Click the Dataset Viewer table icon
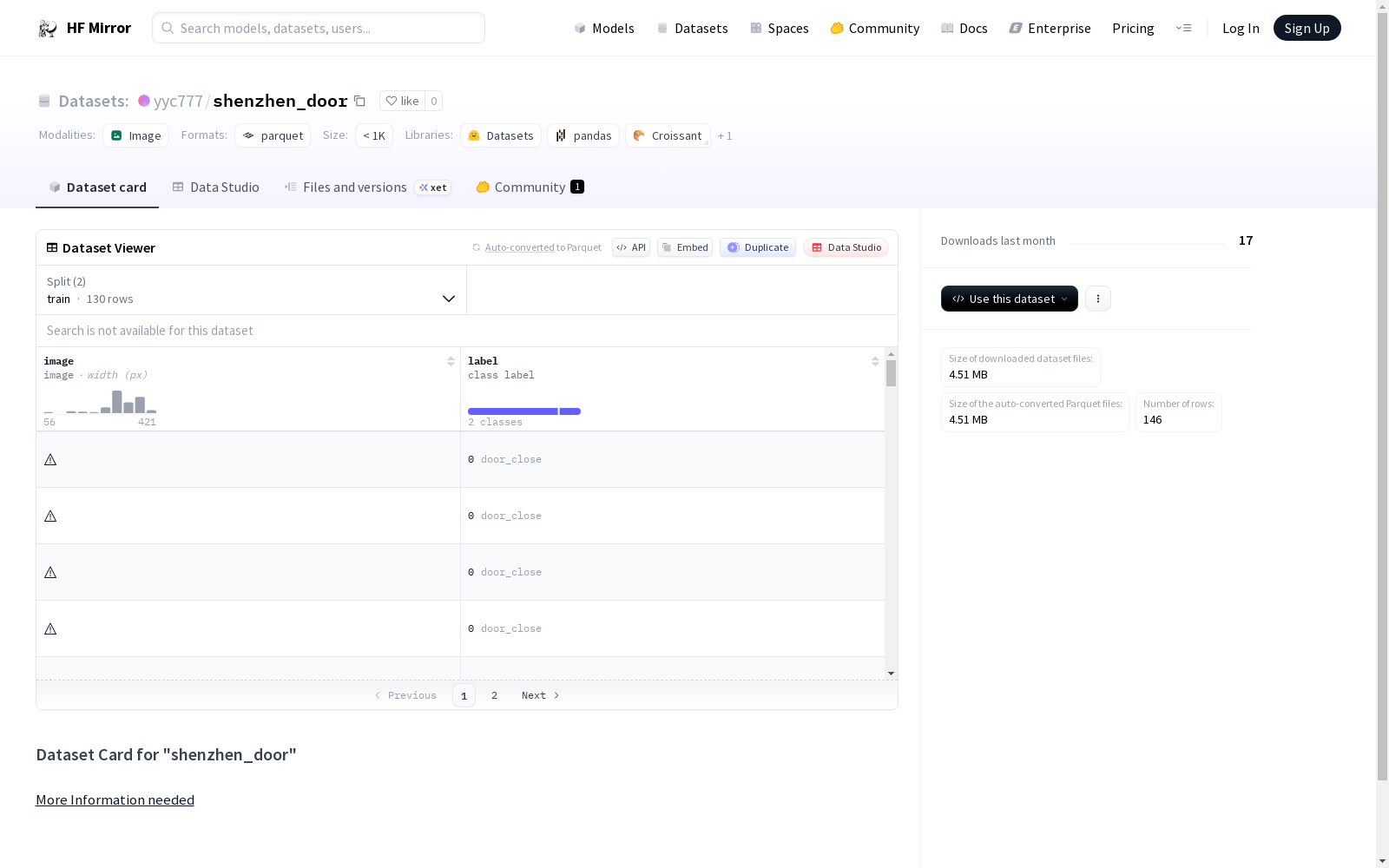Image resolution: width=1389 pixels, height=868 pixels. 52,247
